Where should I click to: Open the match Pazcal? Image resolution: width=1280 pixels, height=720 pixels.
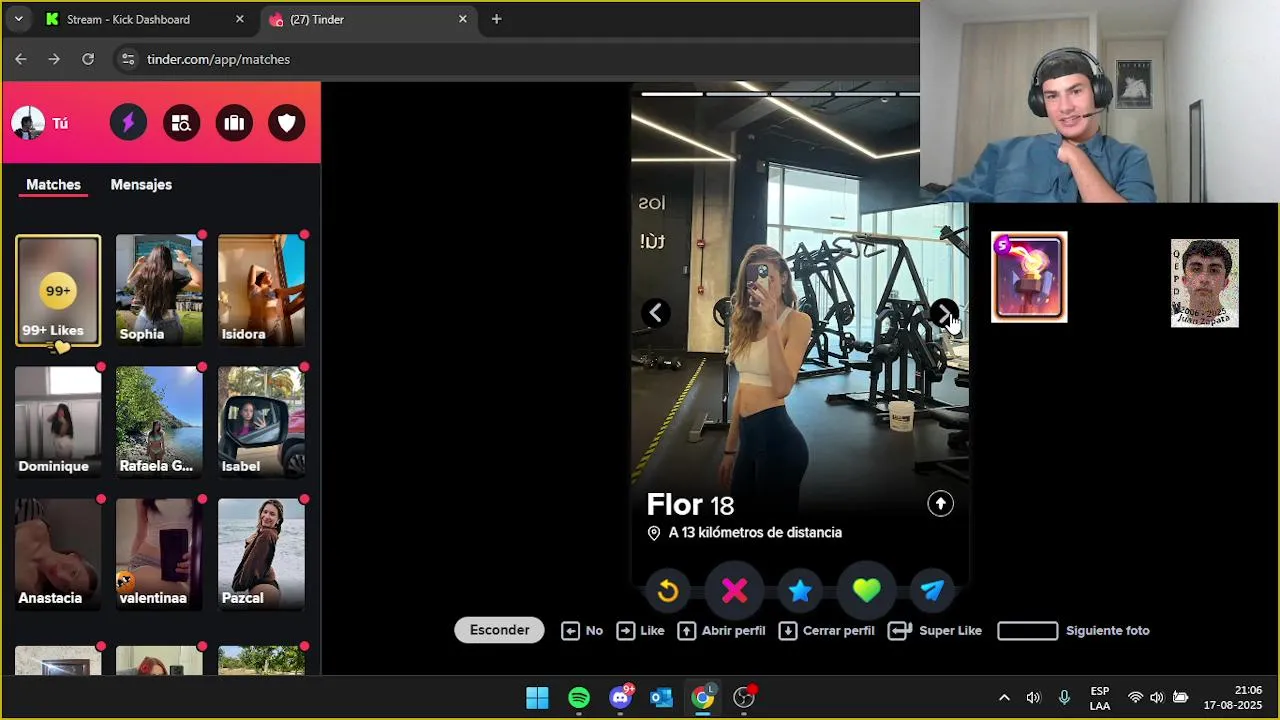[261, 554]
